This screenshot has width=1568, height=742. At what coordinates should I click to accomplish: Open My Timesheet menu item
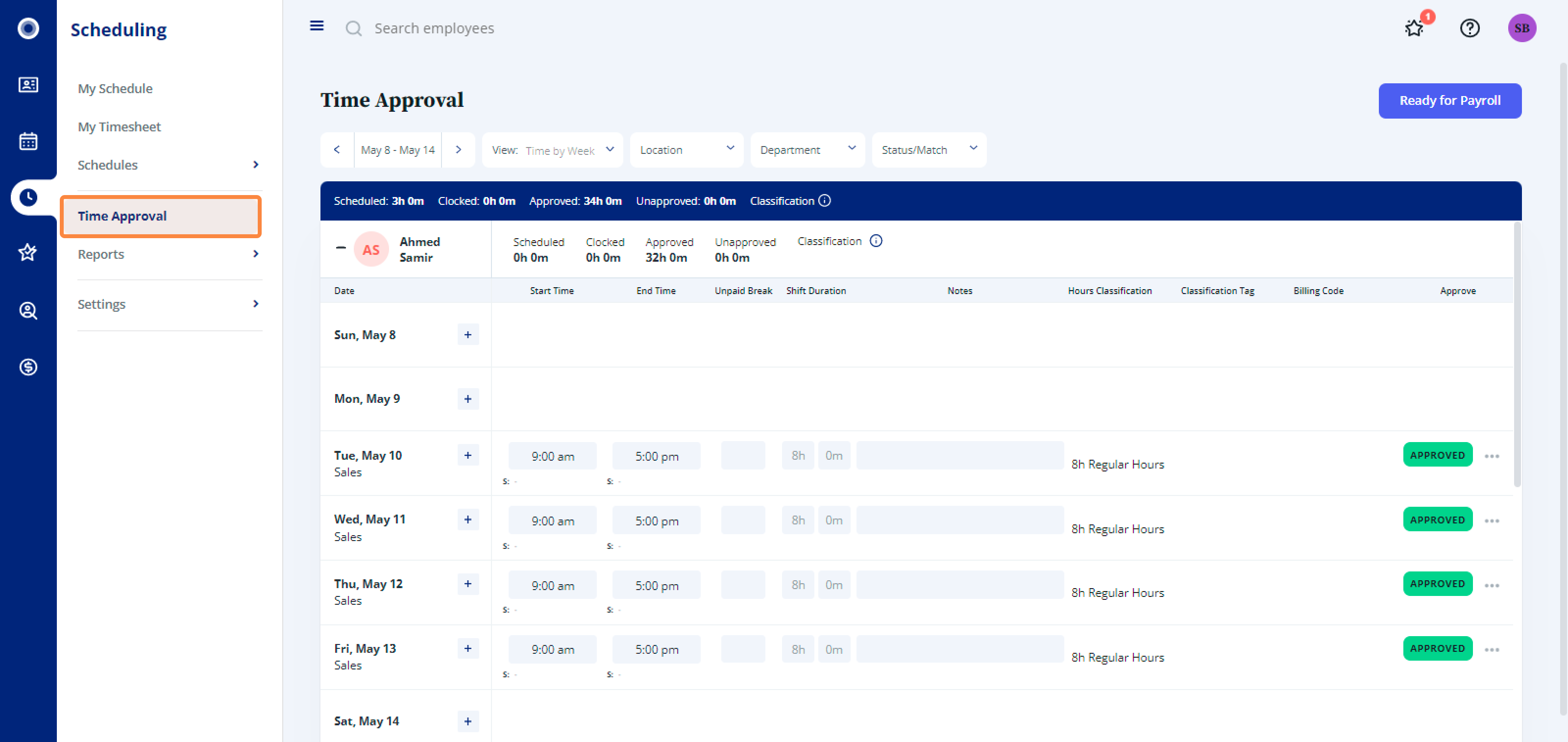point(119,126)
